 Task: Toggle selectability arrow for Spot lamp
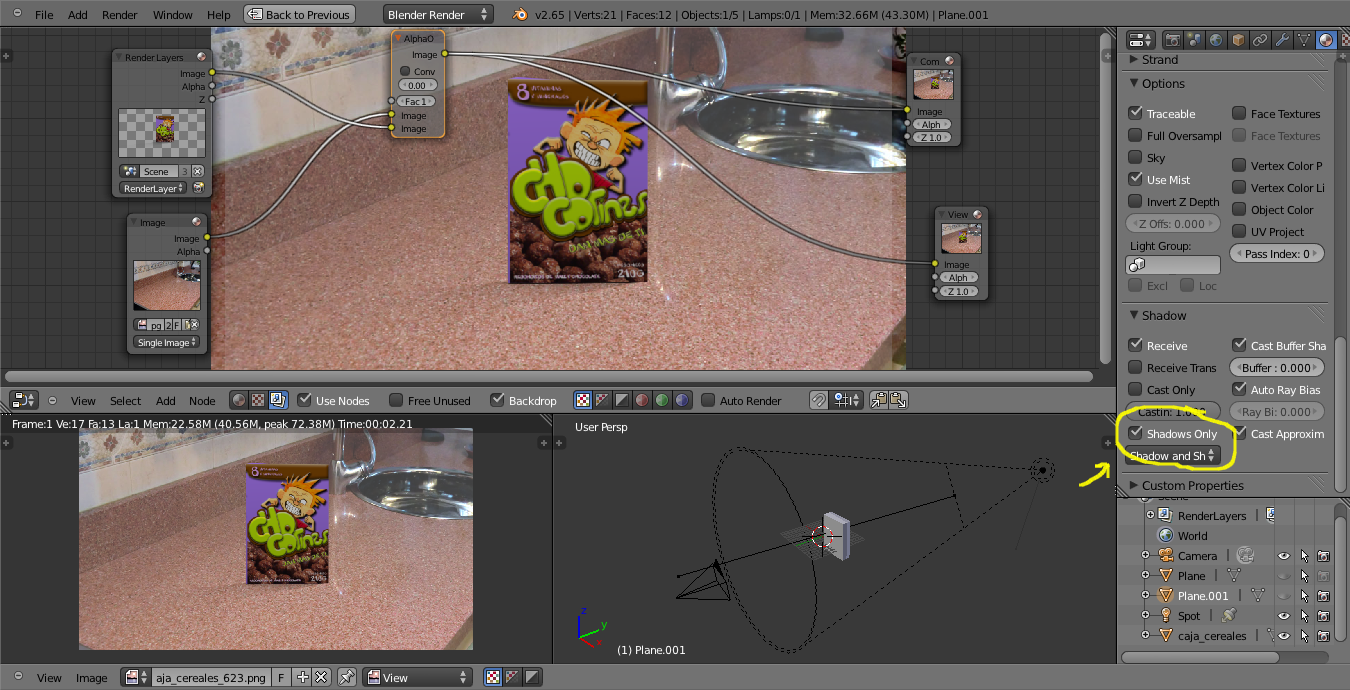(x=1304, y=616)
